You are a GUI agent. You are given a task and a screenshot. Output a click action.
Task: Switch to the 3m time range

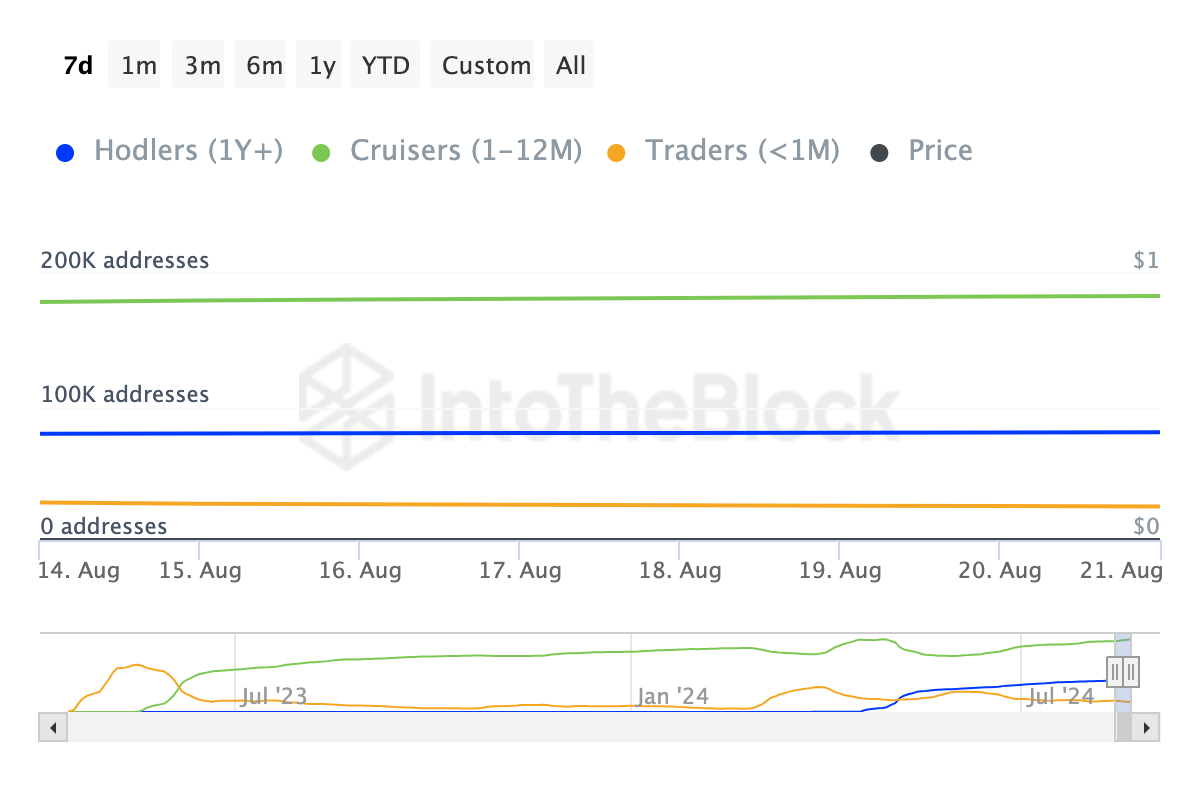coord(202,66)
